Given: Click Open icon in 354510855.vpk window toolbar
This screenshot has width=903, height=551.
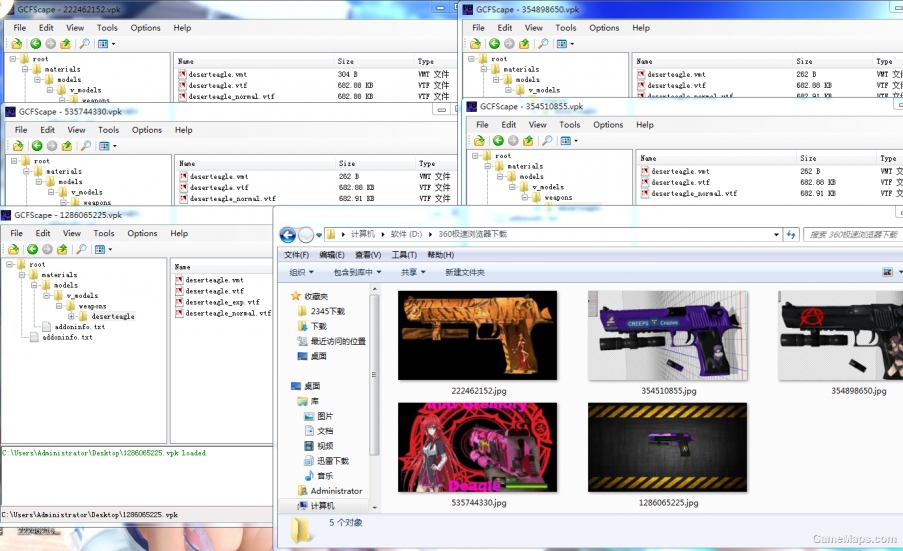Looking at the screenshot, I should [x=479, y=140].
